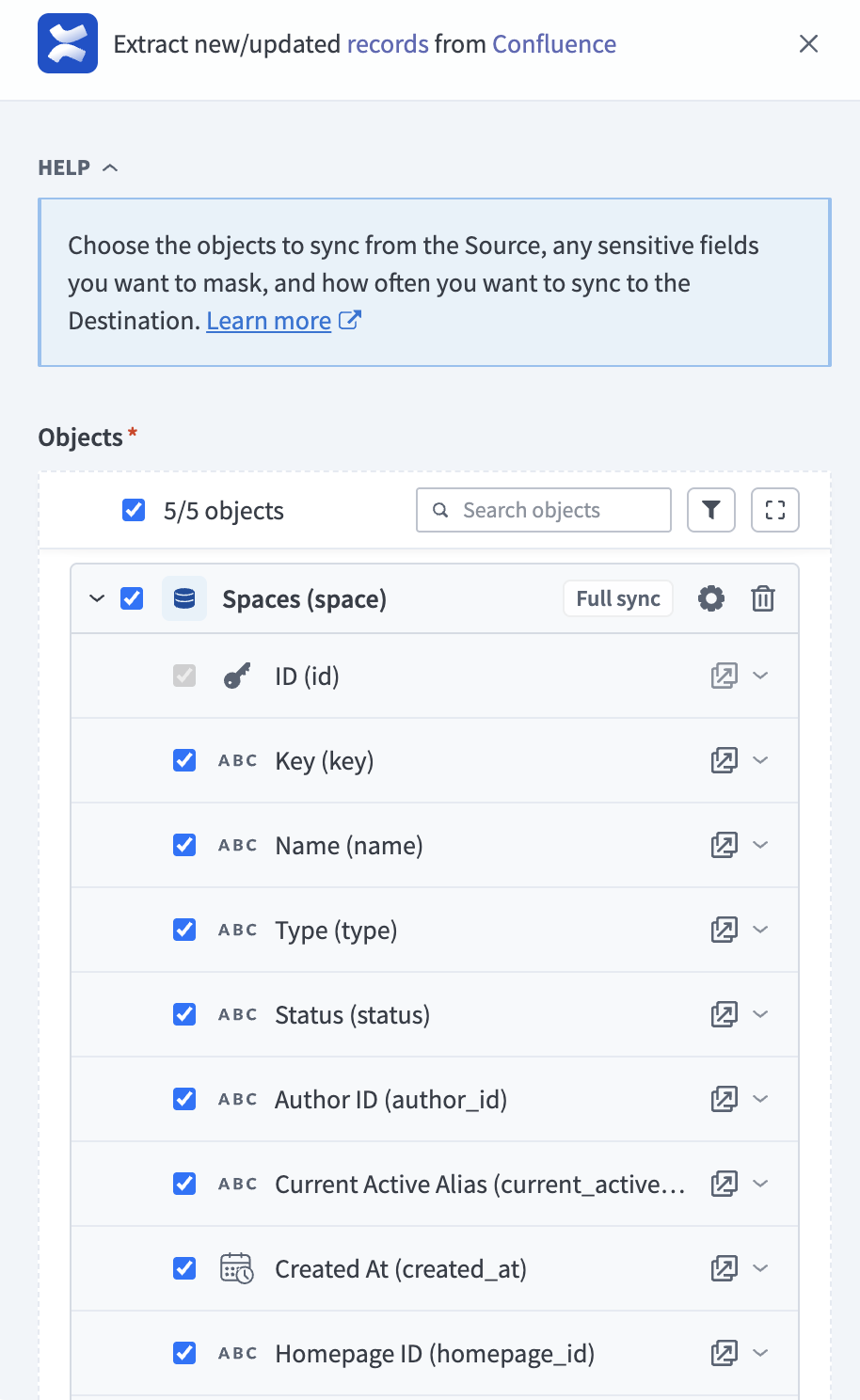This screenshot has height=1400, width=860.
Task: Uncheck the Author ID field checkbox
Action: [184, 1099]
